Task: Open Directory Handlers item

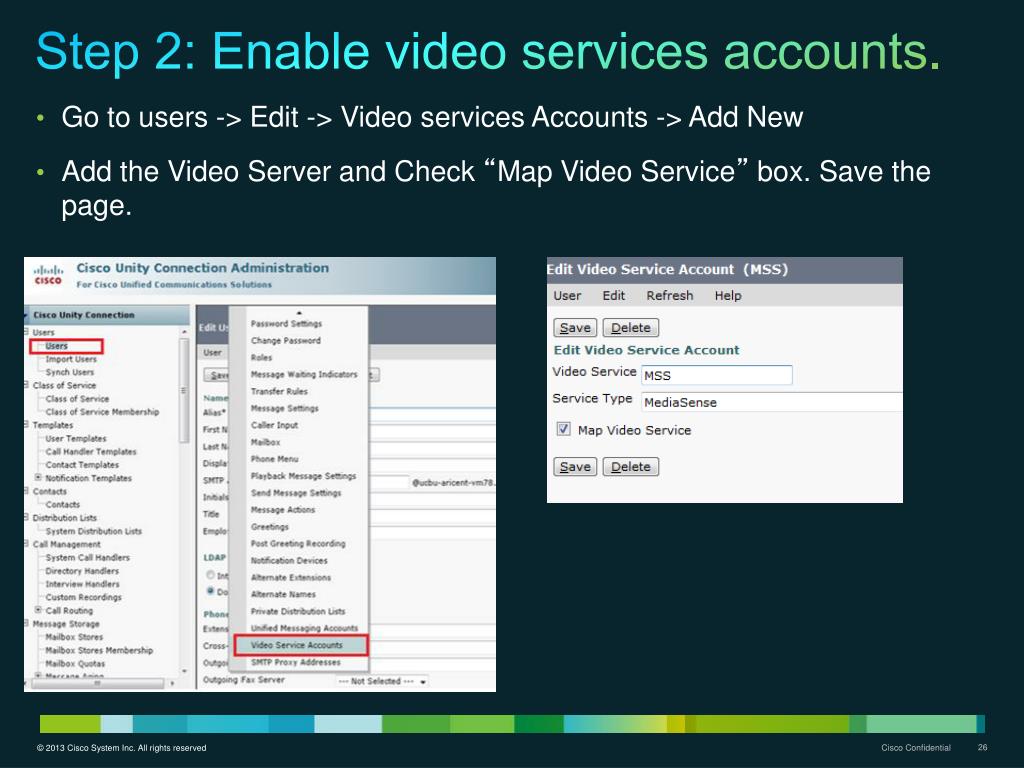Action: [82, 571]
